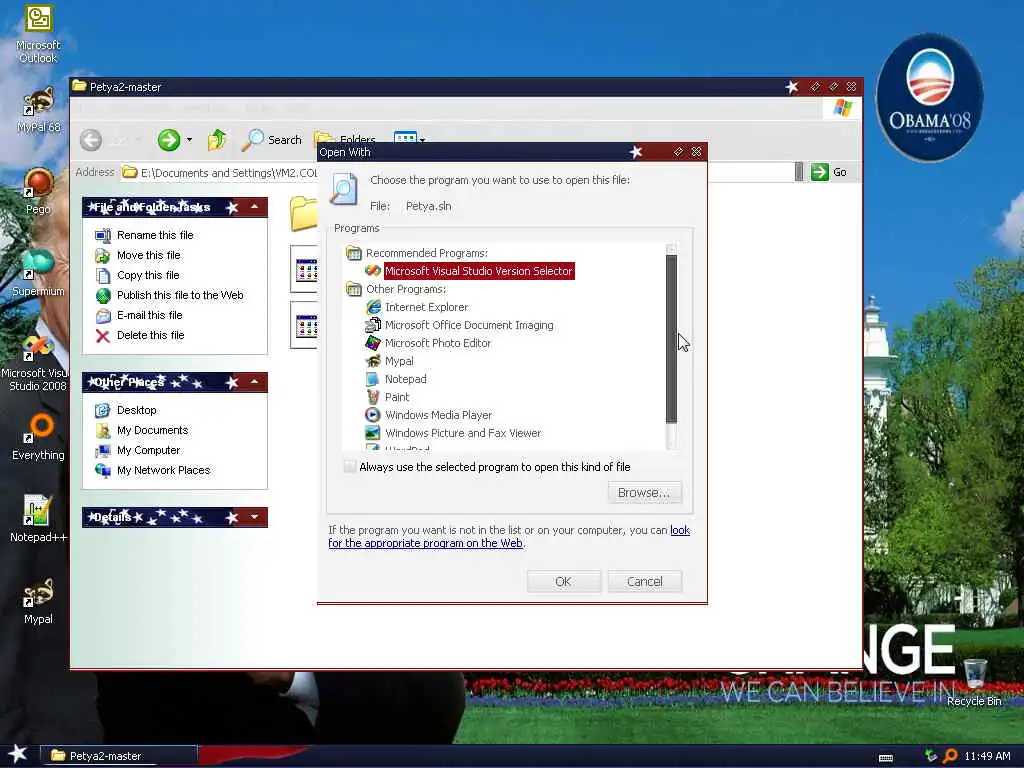Open Desktop in Other Places
The image size is (1024, 768).
tap(136, 410)
